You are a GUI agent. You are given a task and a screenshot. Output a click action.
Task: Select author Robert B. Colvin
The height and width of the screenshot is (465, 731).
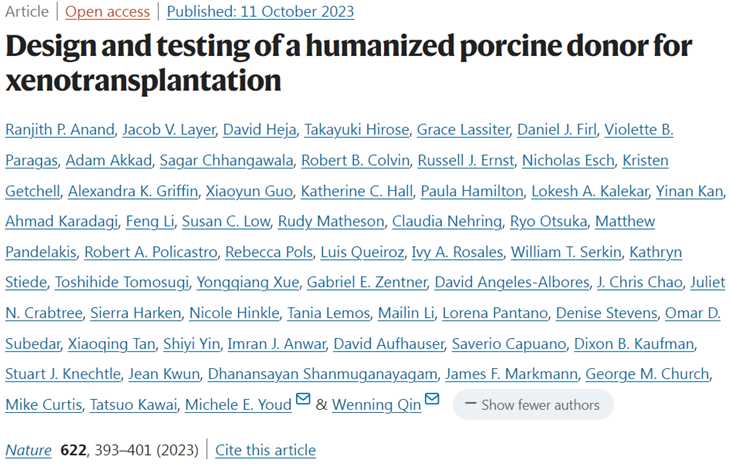(x=355, y=160)
